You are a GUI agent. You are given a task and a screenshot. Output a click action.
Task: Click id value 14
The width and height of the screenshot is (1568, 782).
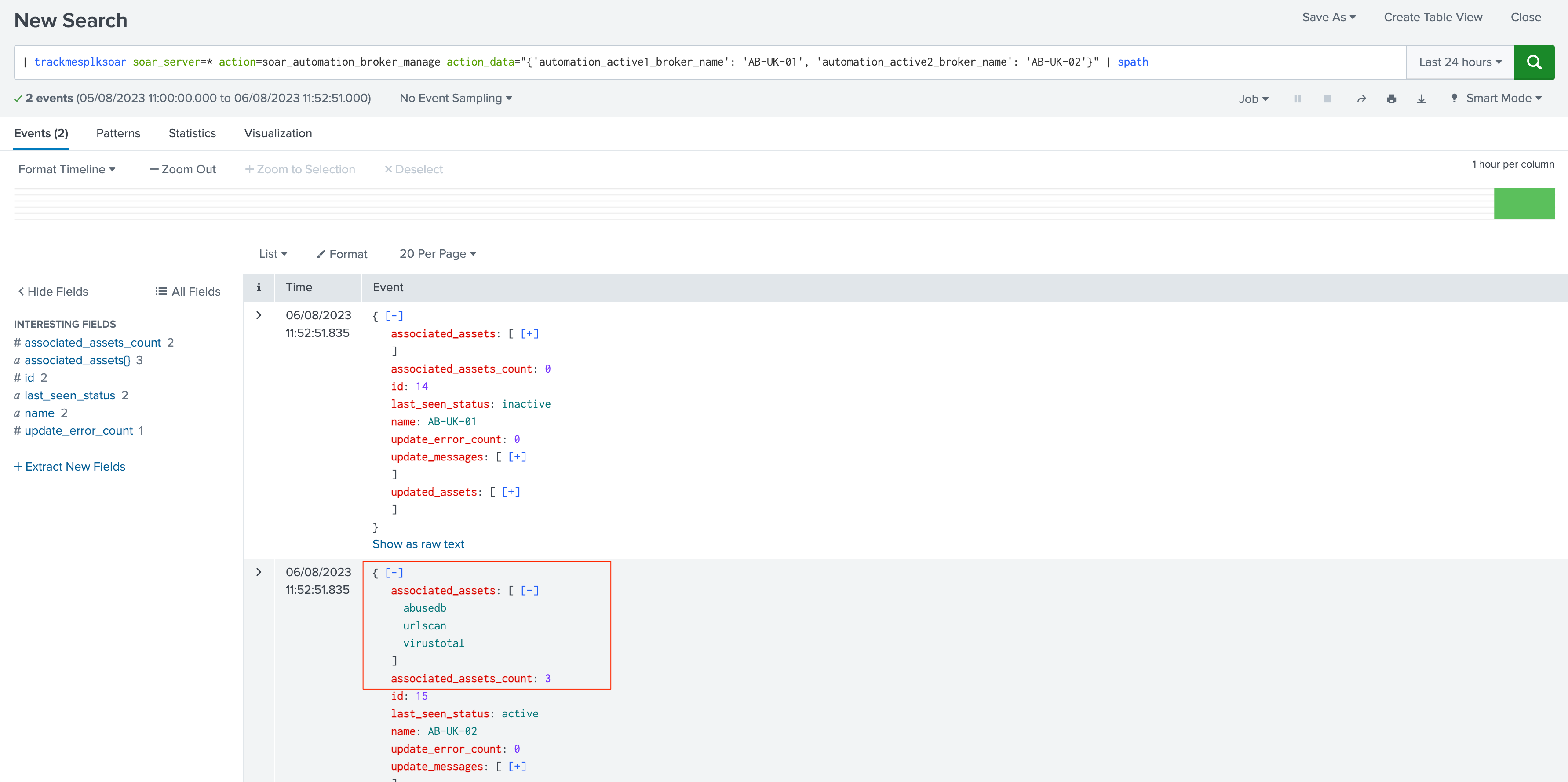tap(421, 387)
